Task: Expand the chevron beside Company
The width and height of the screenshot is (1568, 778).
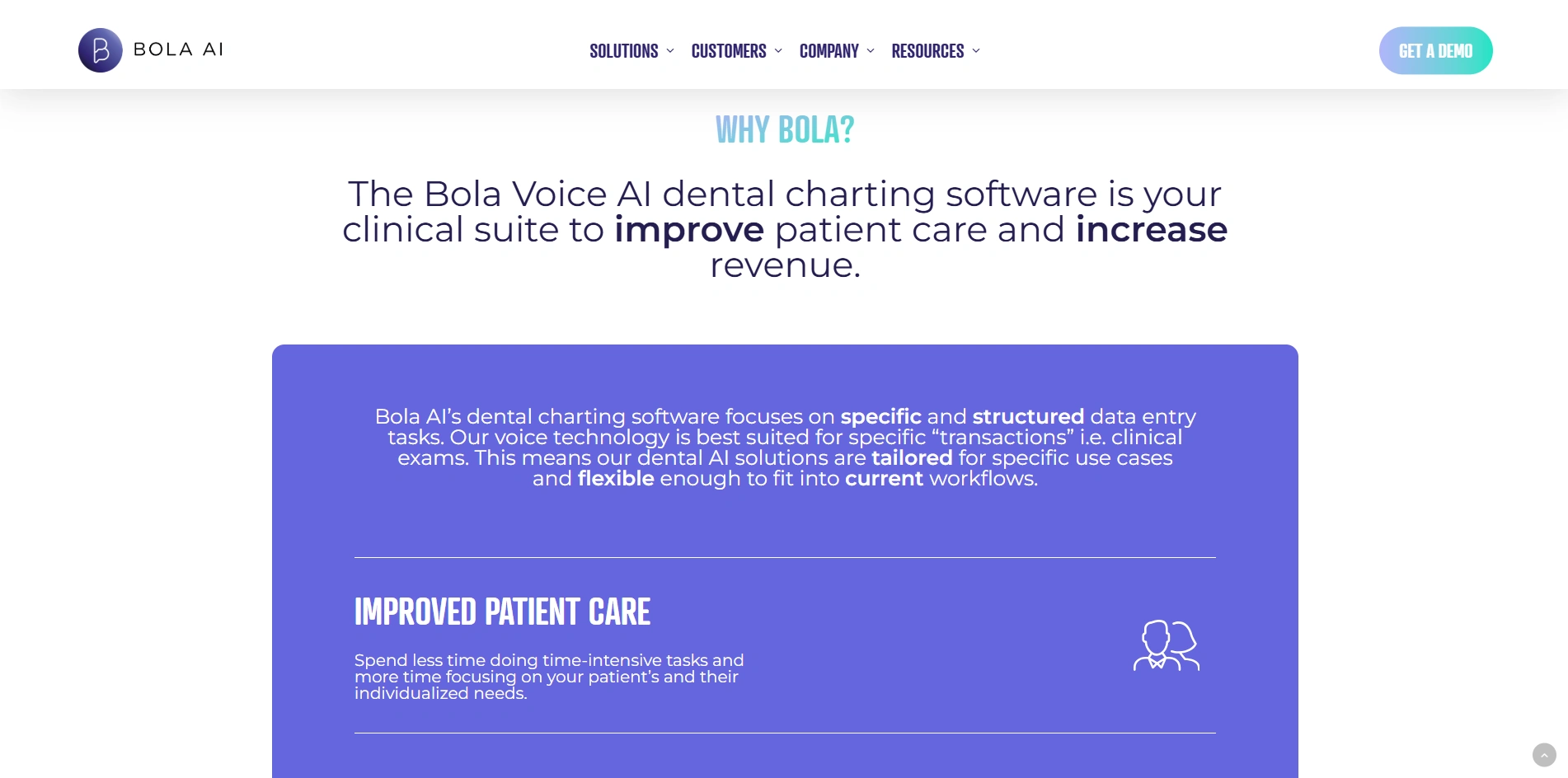Action: (871, 51)
